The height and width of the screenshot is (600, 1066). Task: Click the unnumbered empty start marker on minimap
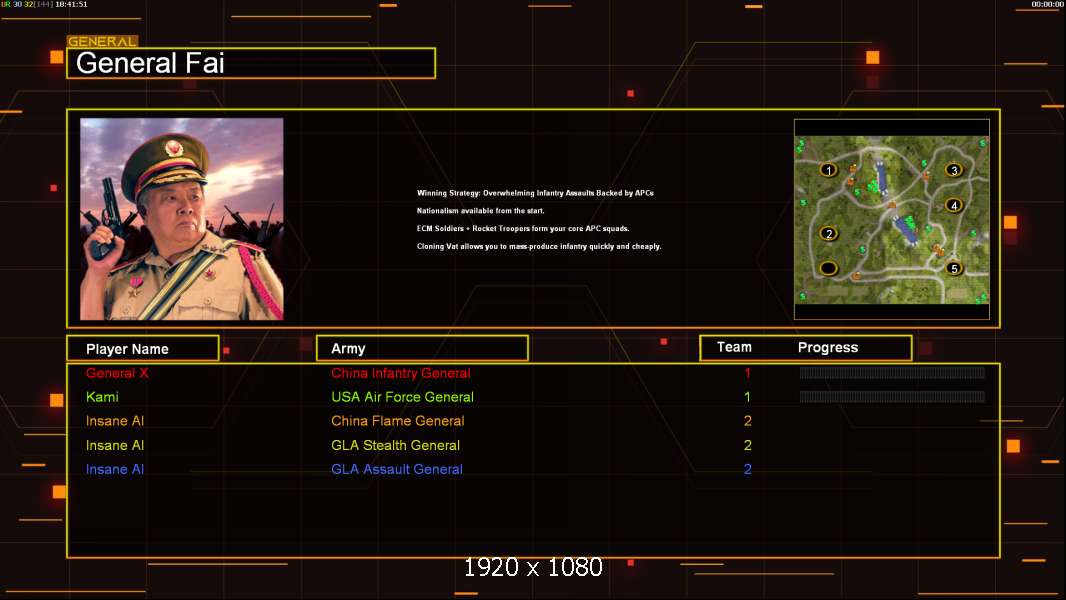828,268
